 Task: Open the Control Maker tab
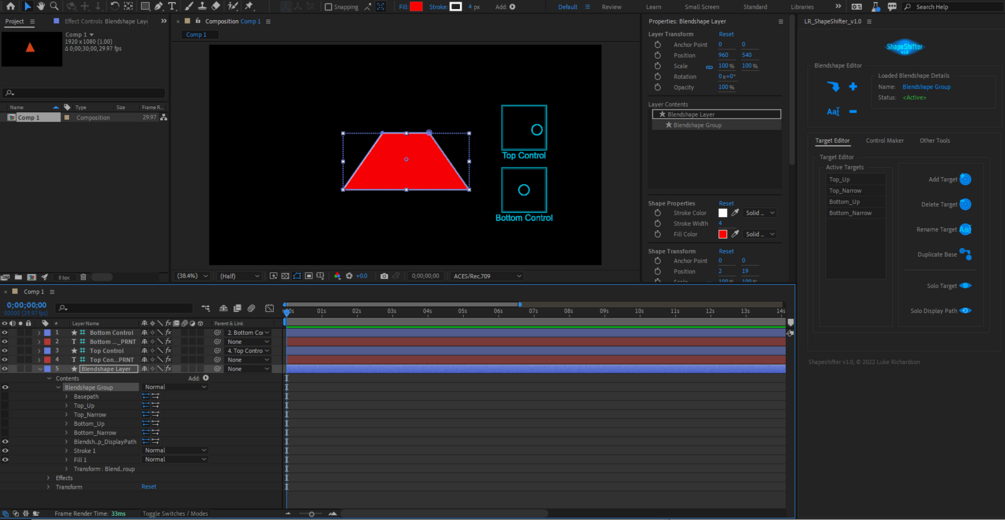(x=885, y=140)
